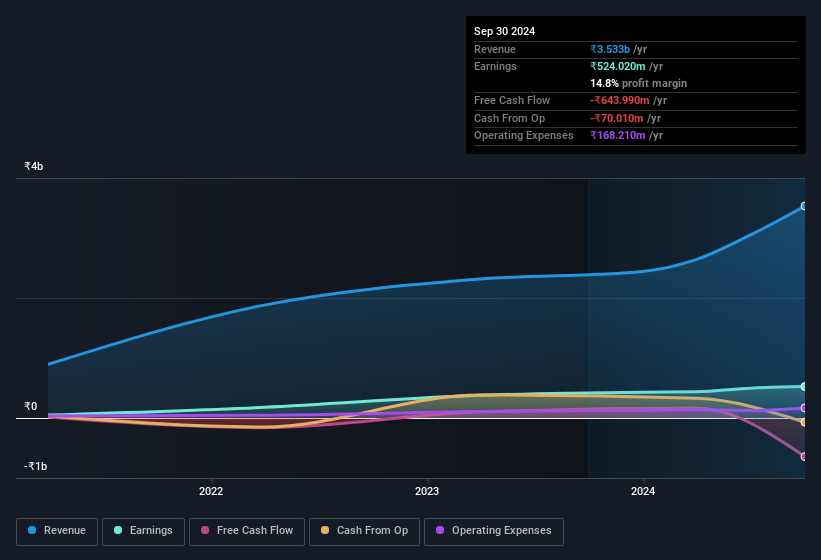The image size is (821, 560).
Task: Toggle the Cash From Op legend button
Action: [364, 531]
